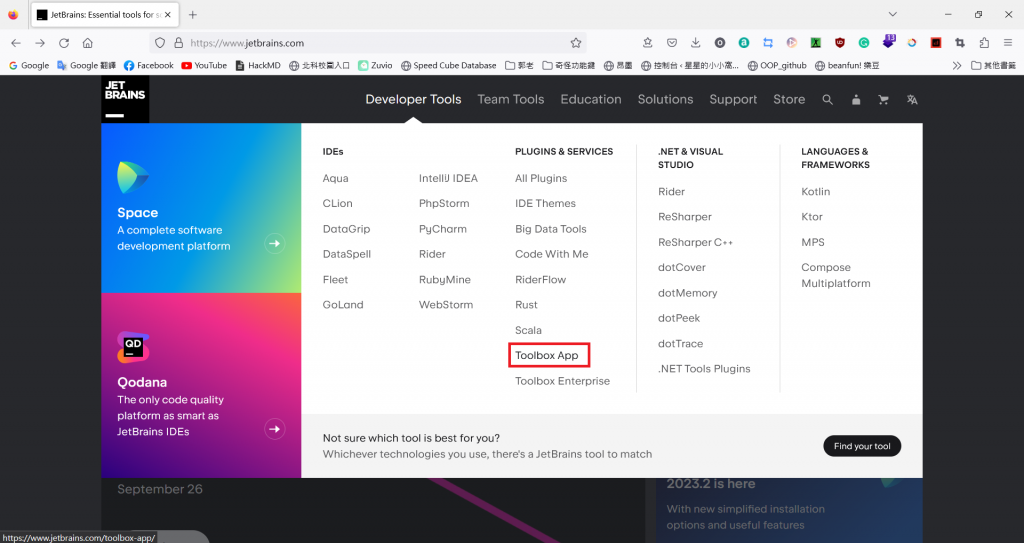Open the WebStorm link
This screenshot has width=1024, height=543.
pos(446,304)
